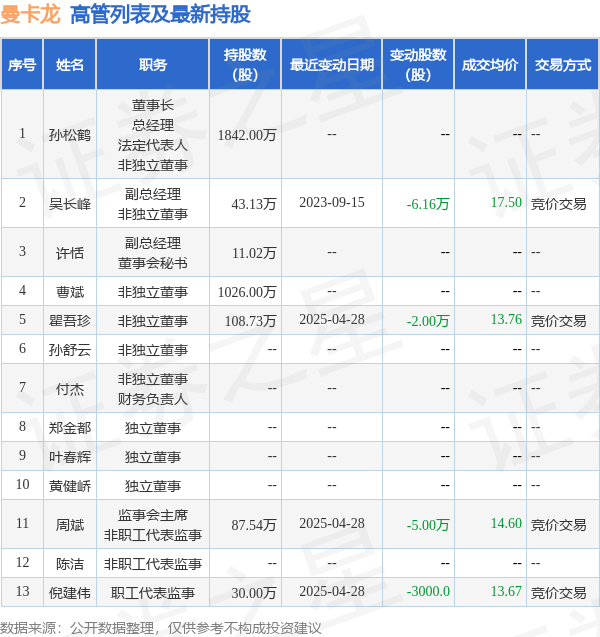Click 独立董事 in 郑金都's row
This screenshot has height=637, width=600.
pyautogui.click(x=153, y=428)
